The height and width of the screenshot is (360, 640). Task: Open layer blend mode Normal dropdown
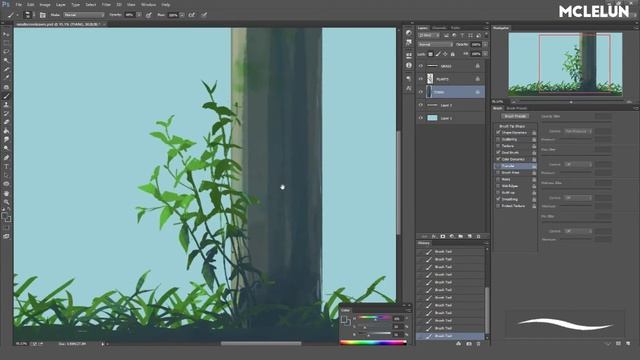tap(435, 44)
